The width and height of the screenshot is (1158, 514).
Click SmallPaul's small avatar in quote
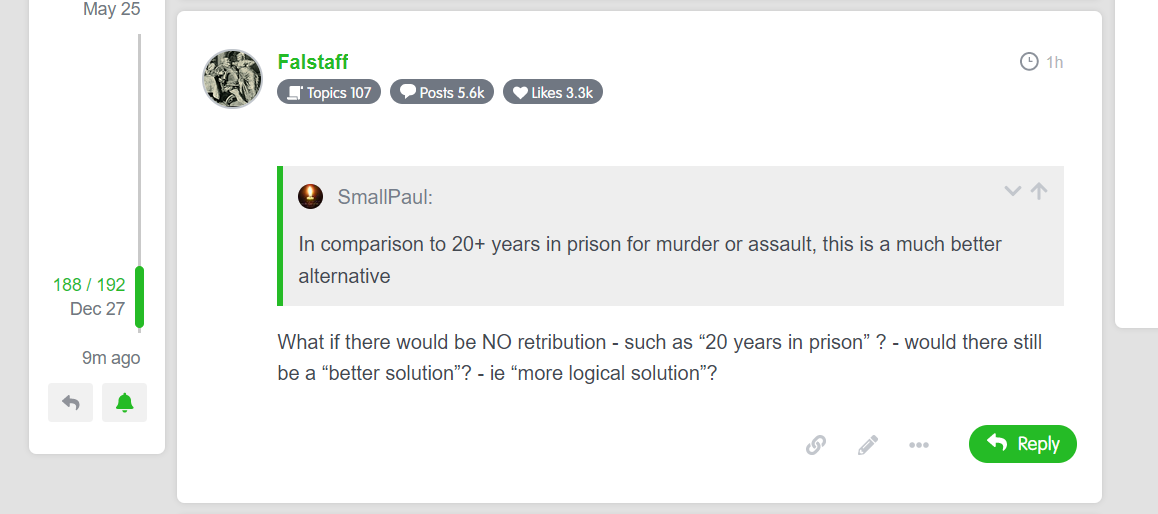click(x=311, y=196)
